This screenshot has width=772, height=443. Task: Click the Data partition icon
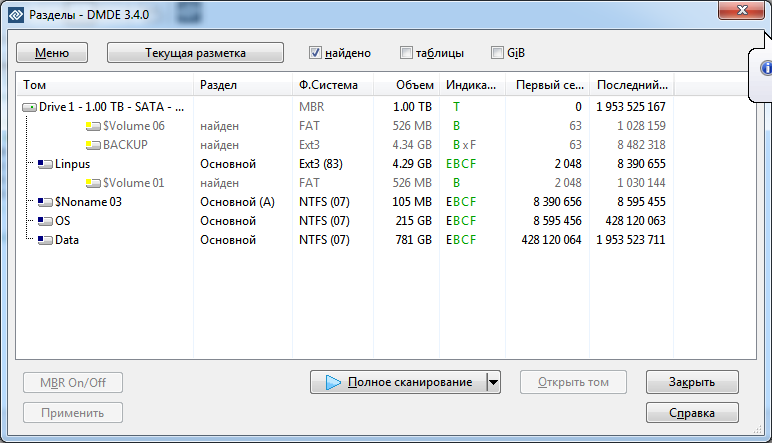45,240
